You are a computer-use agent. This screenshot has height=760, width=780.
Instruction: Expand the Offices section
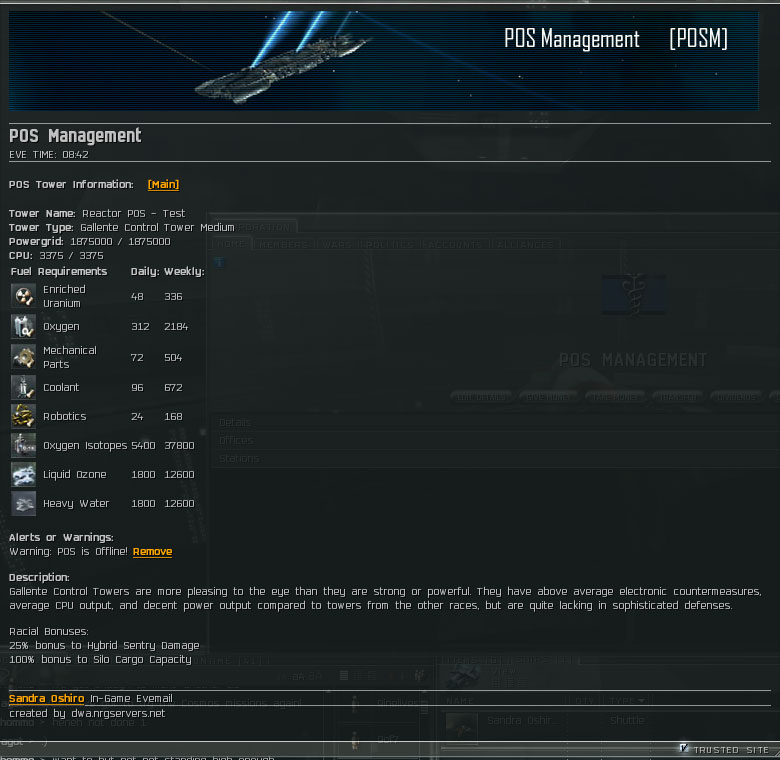point(236,441)
